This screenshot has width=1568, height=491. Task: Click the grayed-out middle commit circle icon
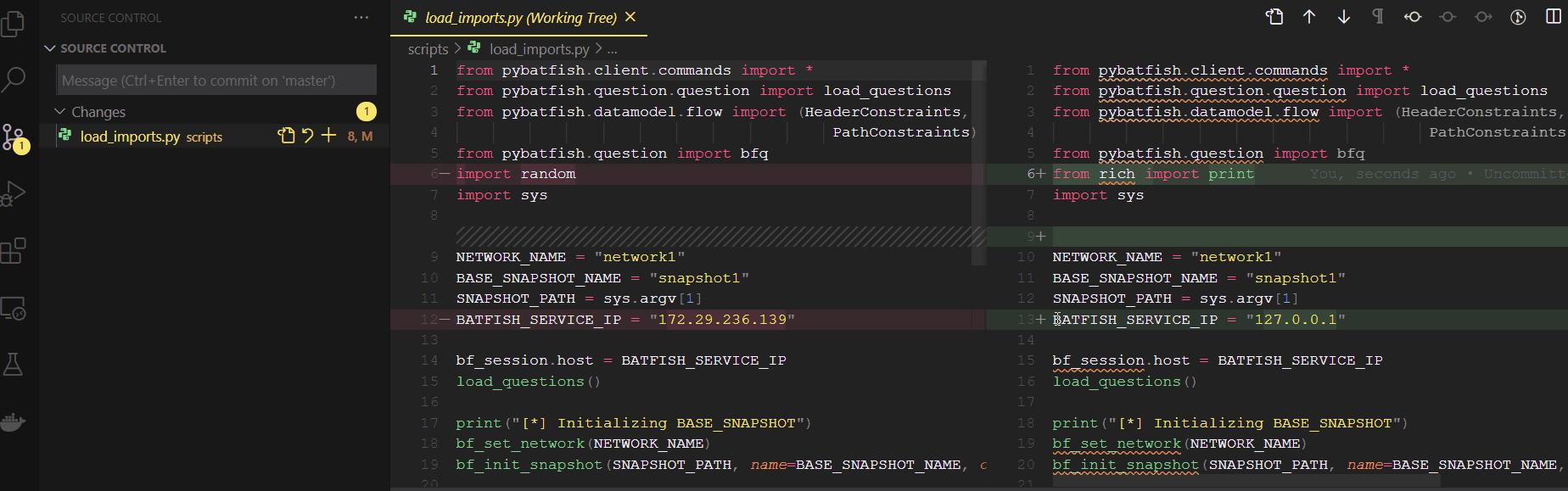[x=1448, y=17]
